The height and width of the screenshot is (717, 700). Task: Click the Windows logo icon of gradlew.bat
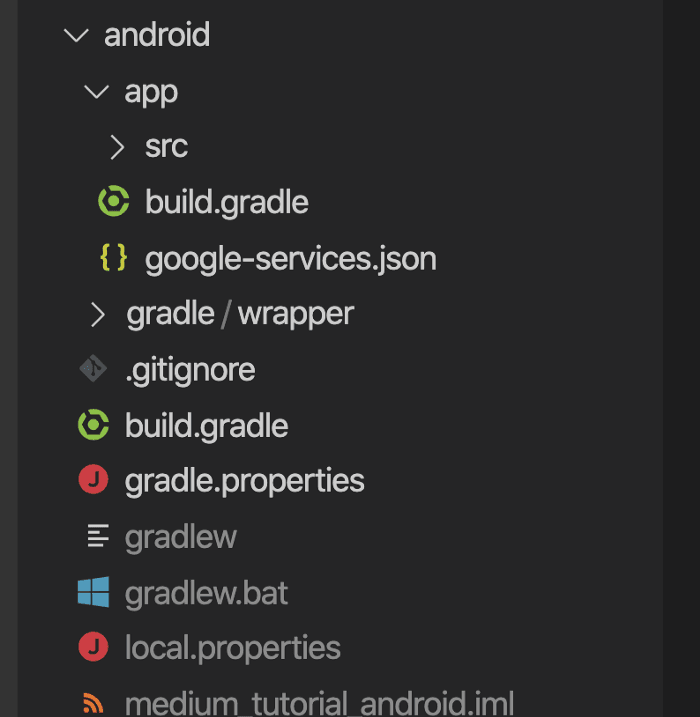click(93, 592)
